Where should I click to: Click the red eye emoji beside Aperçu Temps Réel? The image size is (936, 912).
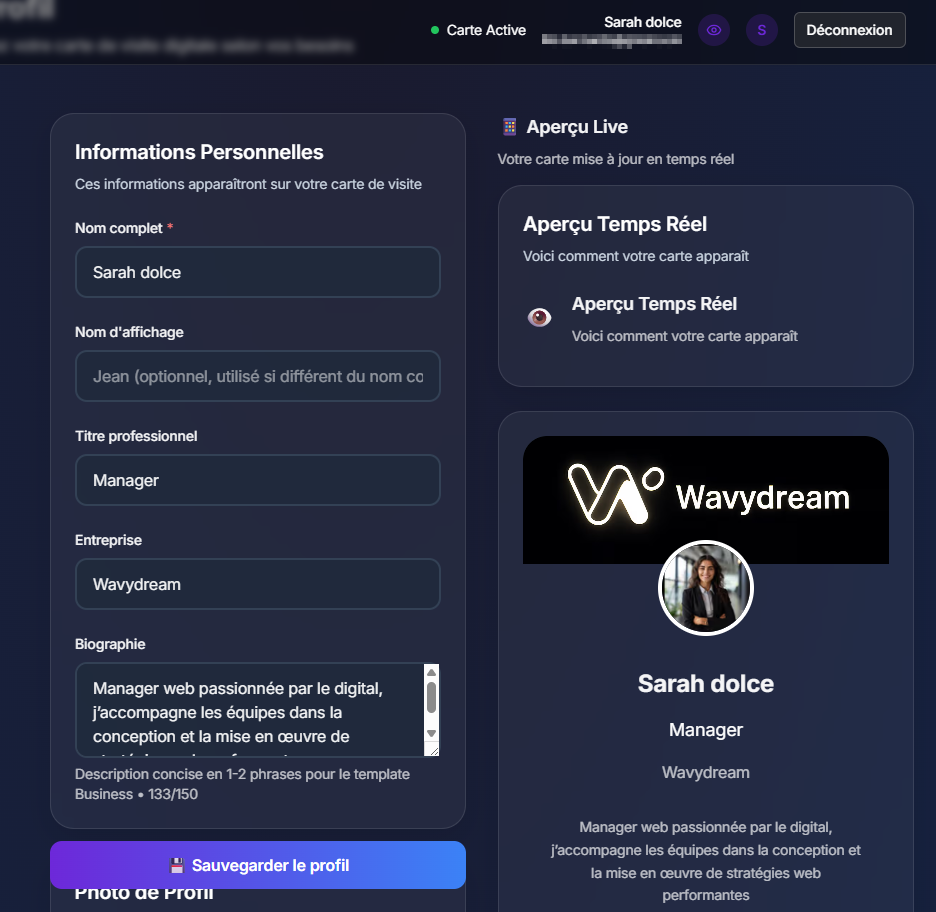click(x=539, y=318)
